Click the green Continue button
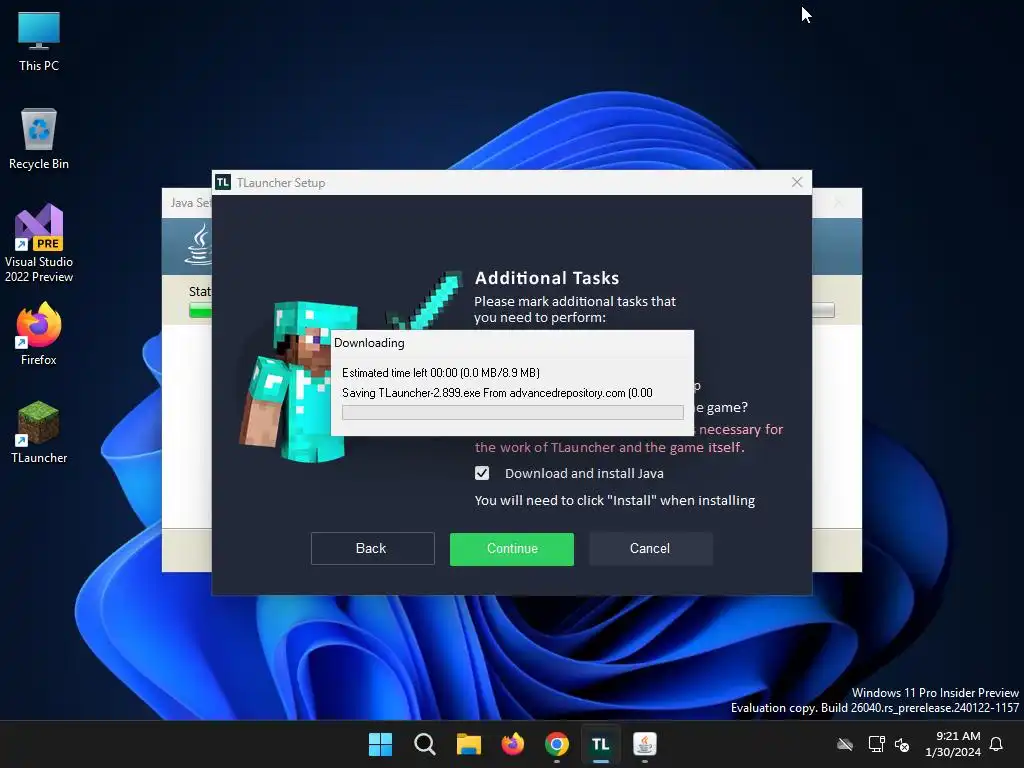Screen dimensions: 1024x768 click(x=511, y=549)
